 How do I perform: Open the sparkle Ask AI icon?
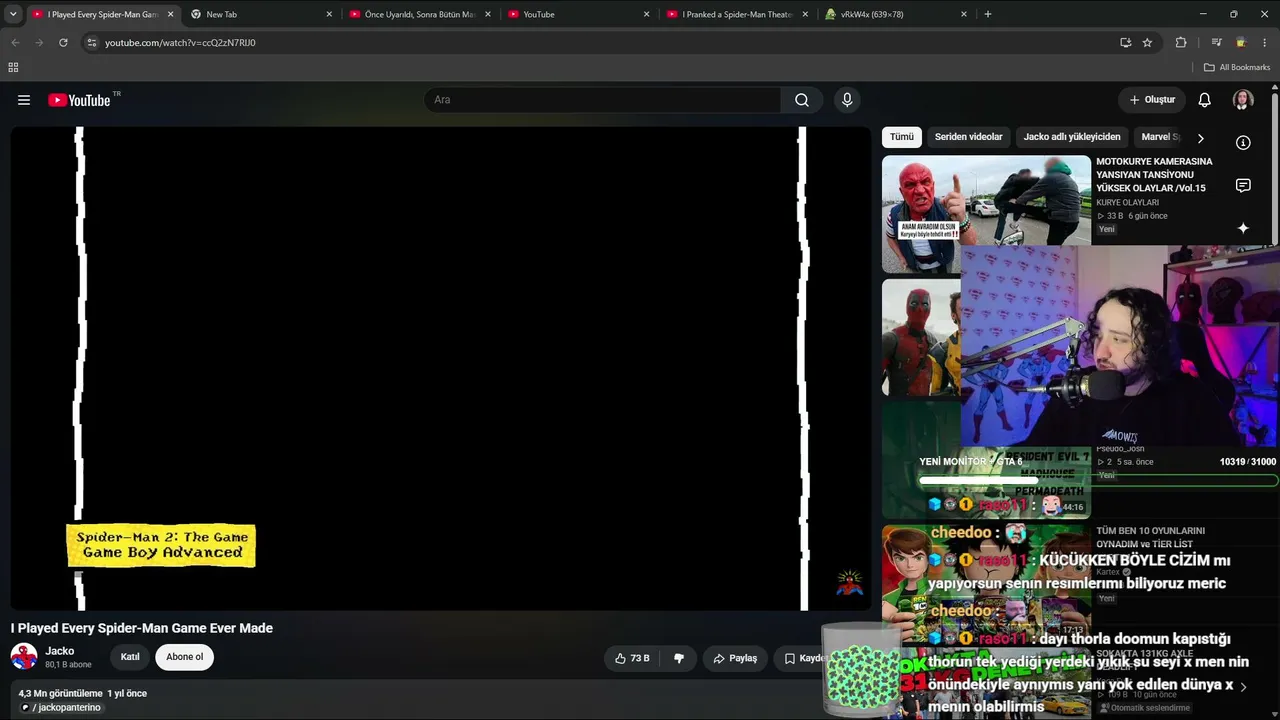[1243, 228]
